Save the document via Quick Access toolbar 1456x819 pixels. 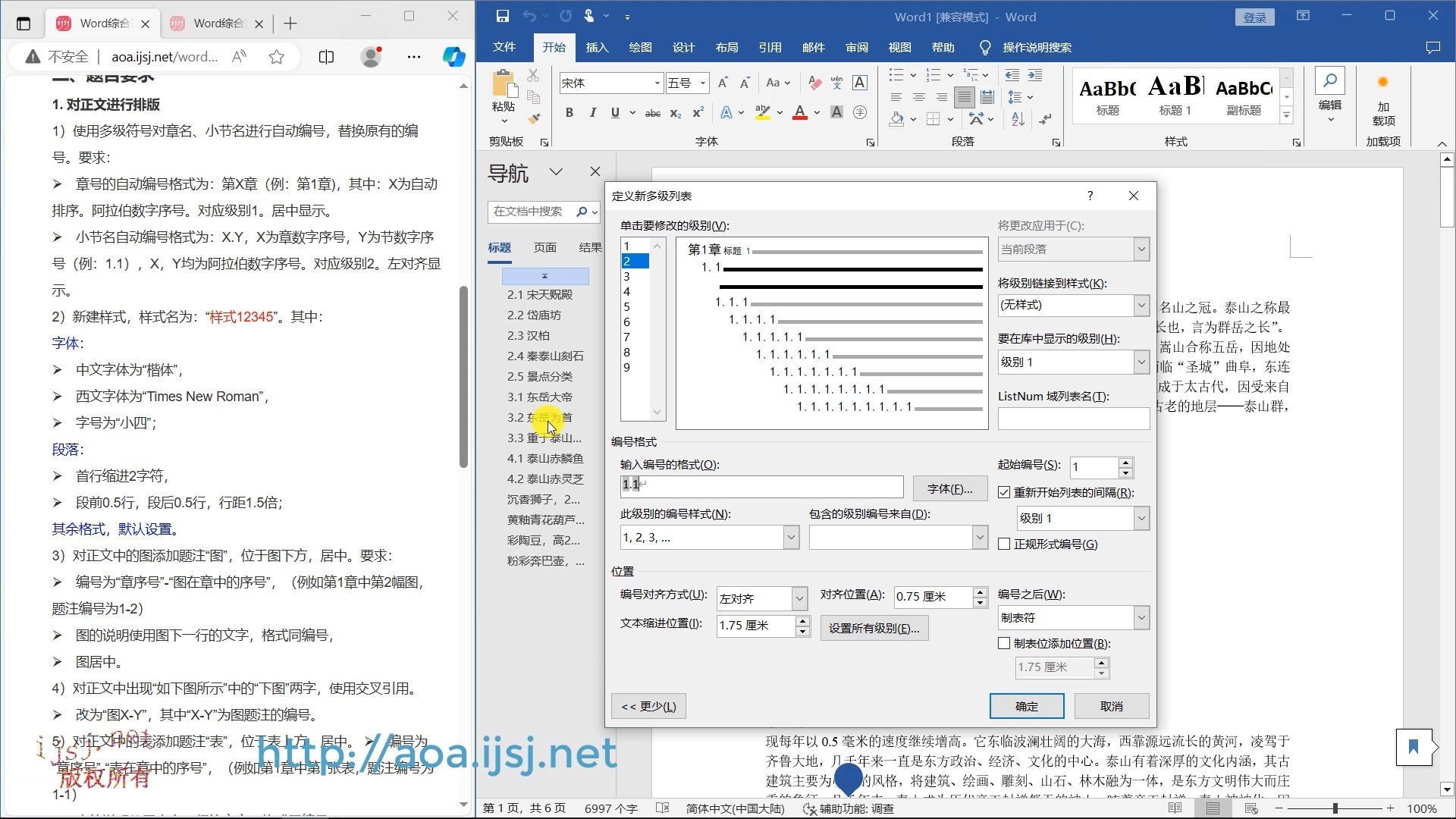(x=502, y=16)
